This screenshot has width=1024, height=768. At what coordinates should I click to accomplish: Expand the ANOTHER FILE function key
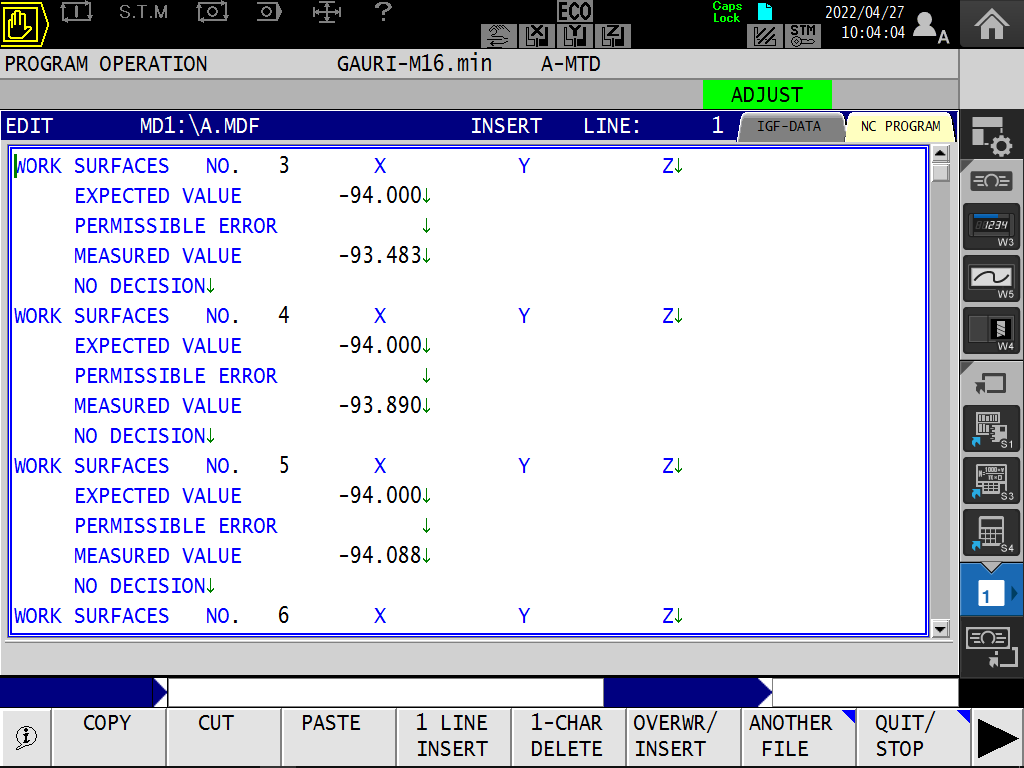(798, 736)
